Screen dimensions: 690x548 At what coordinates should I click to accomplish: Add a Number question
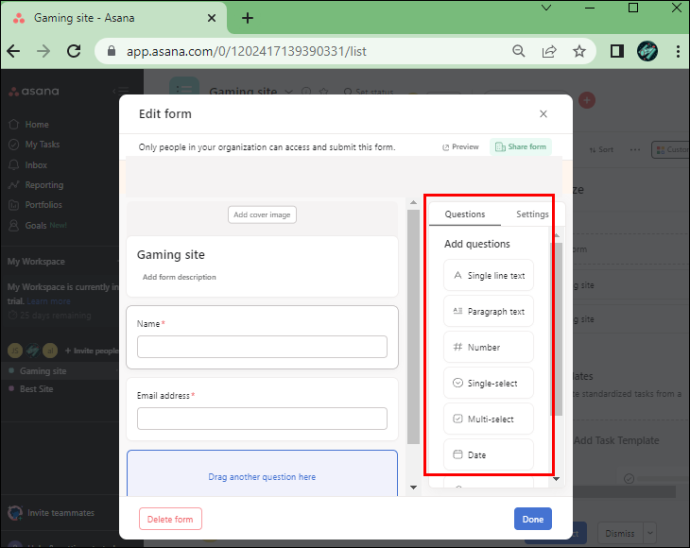[x=488, y=347]
